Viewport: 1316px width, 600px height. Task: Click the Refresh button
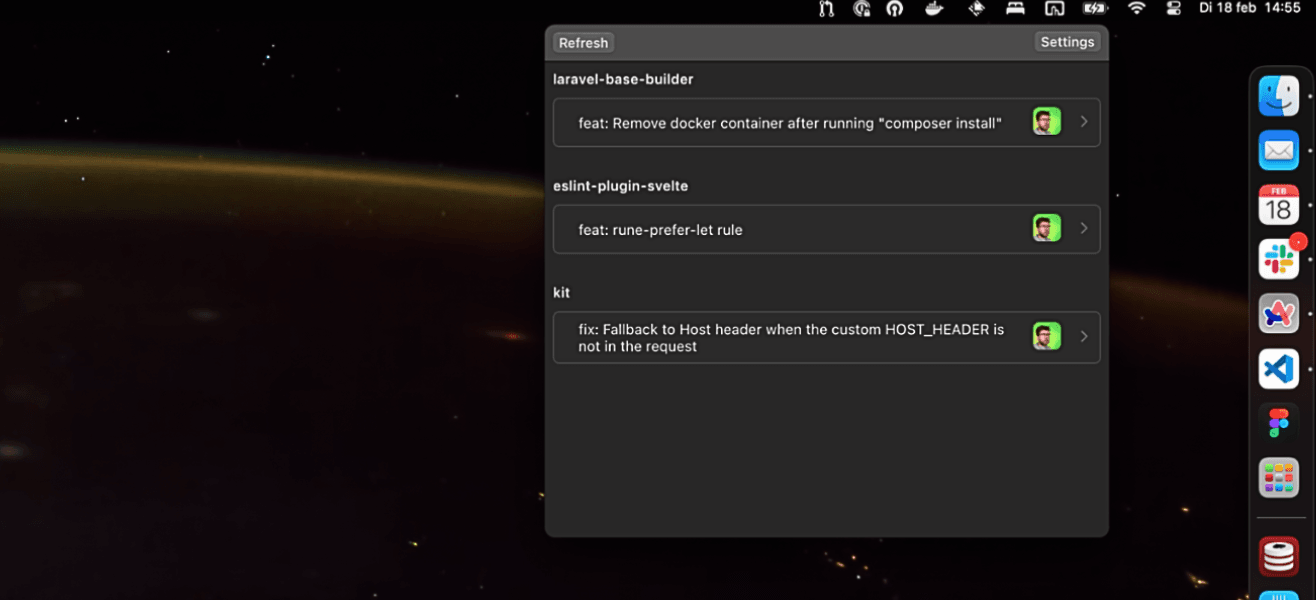coord(583,42)
